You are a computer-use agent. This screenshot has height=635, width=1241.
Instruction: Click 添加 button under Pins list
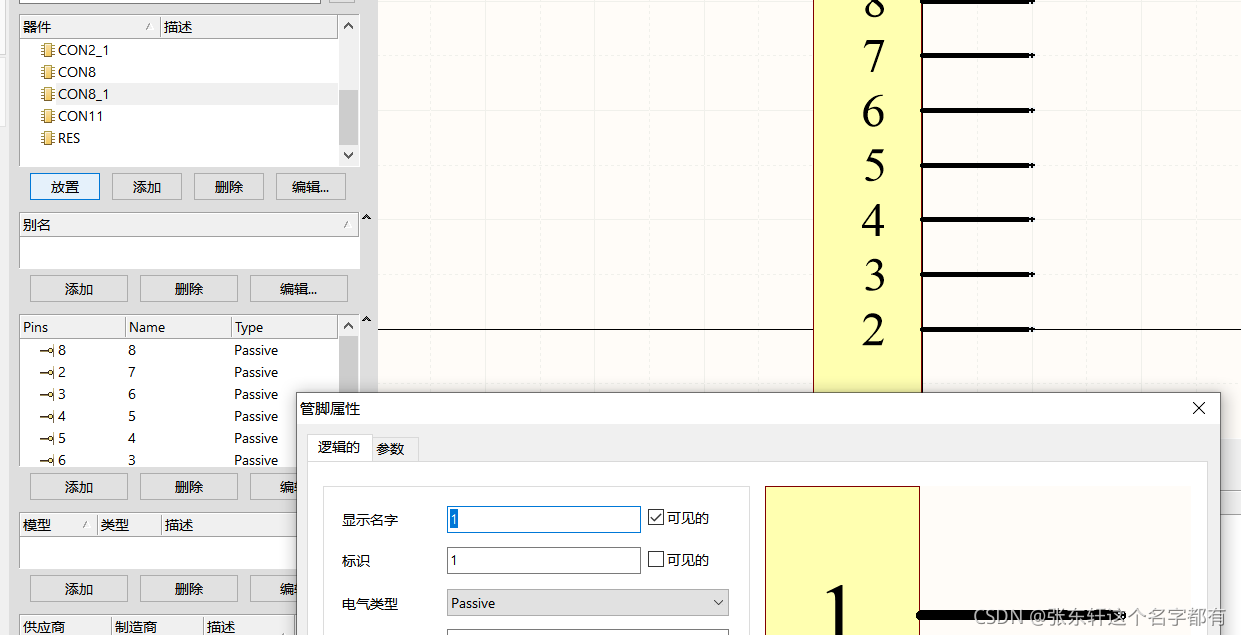click(79, 487)
